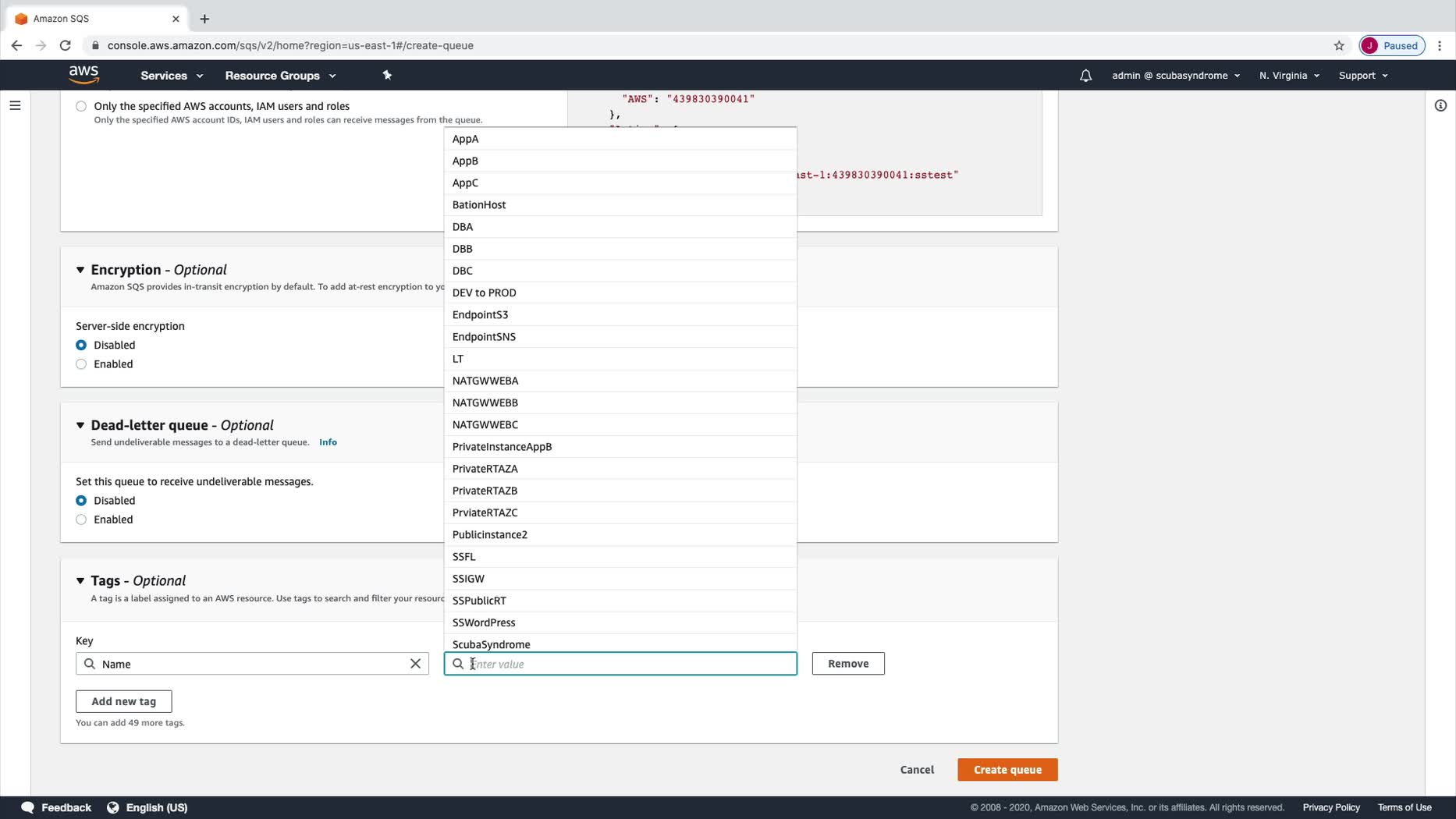Choose AppB from the value suggestions

(x=620, y=161)
